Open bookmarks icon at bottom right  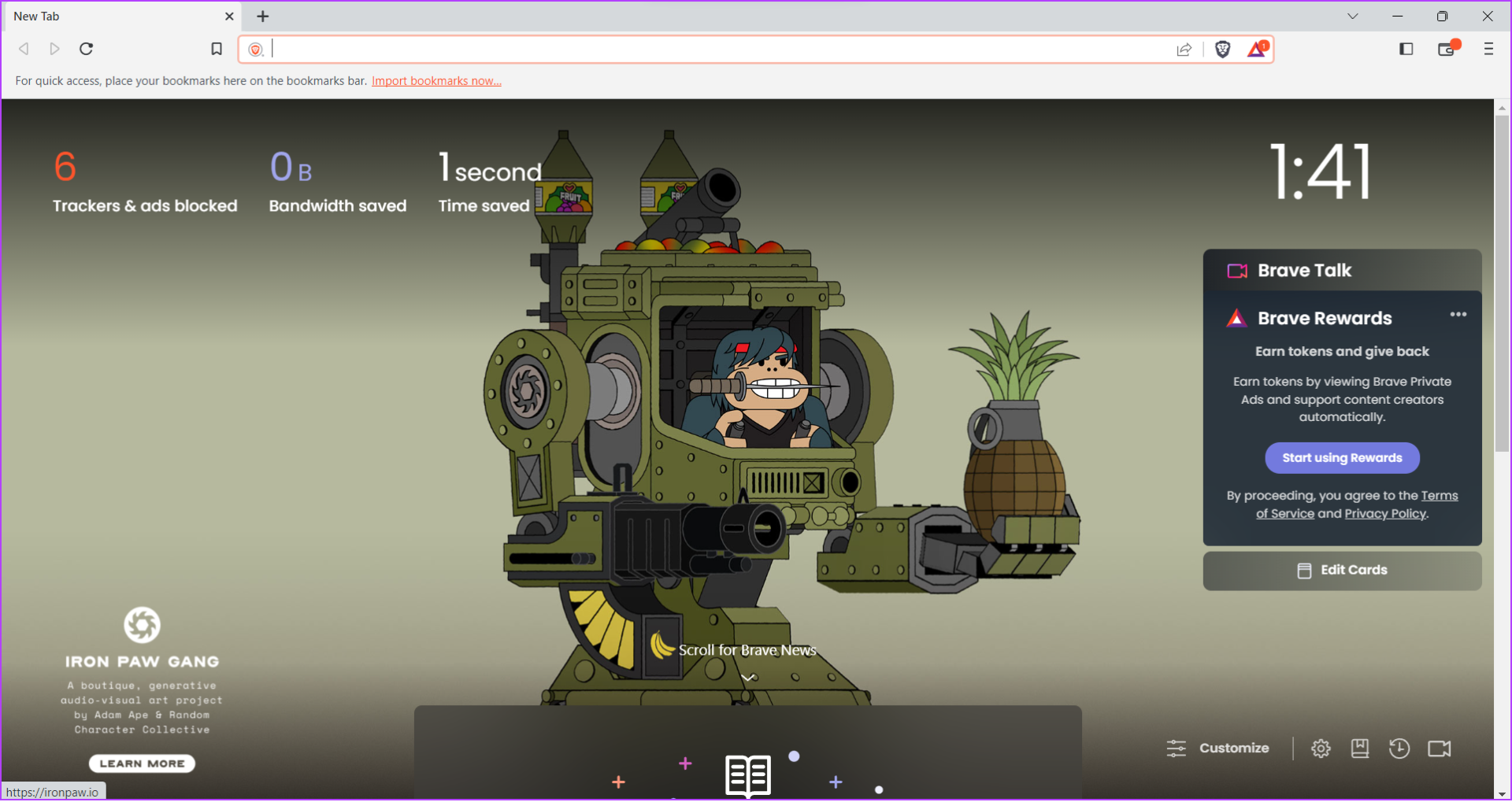1360,748
